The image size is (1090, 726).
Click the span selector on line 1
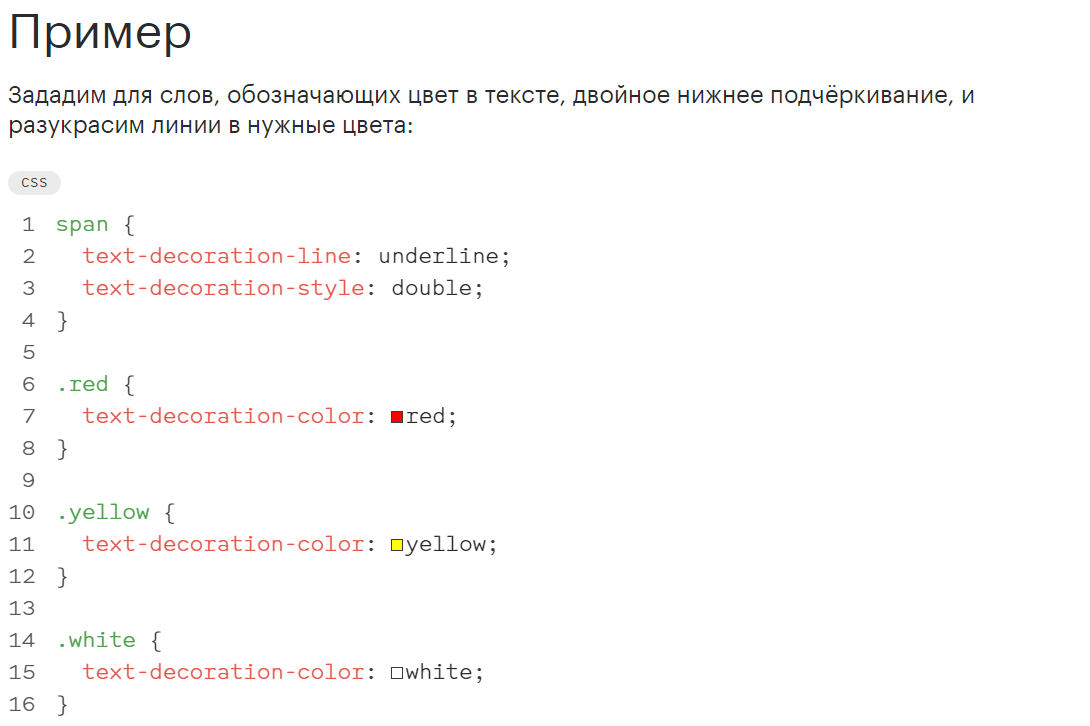82,225
